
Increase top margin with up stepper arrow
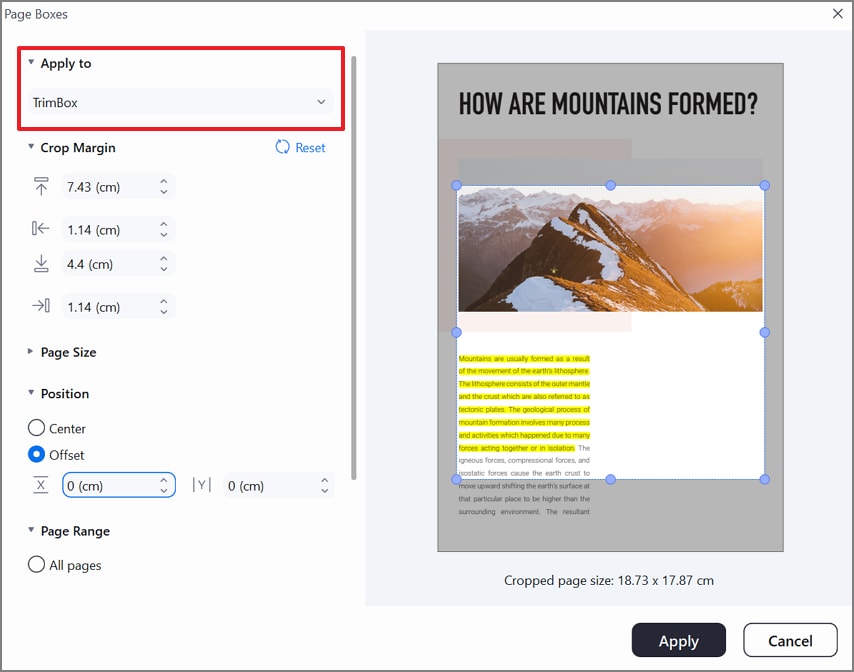pyautogui.click(x=166, y=181)
